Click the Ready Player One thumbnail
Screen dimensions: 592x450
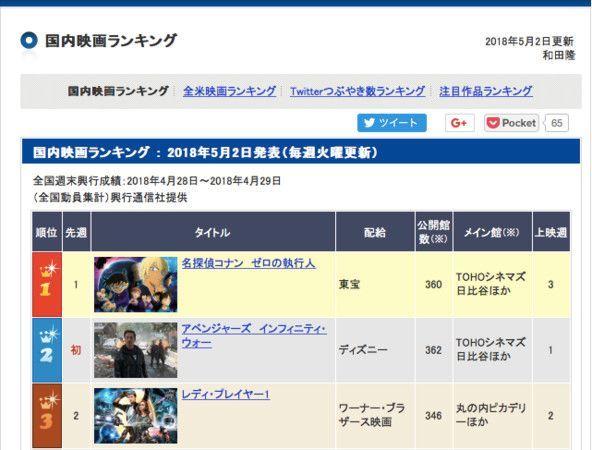[136, 416]
